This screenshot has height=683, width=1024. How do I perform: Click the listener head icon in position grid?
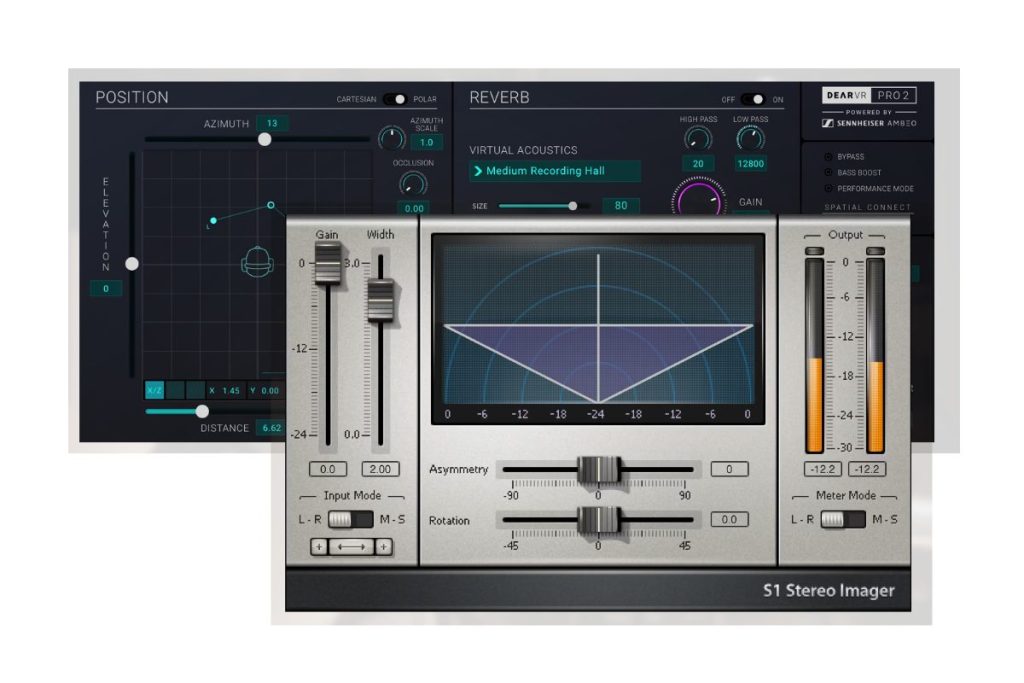pyautogui.click(x=257, y=262)
